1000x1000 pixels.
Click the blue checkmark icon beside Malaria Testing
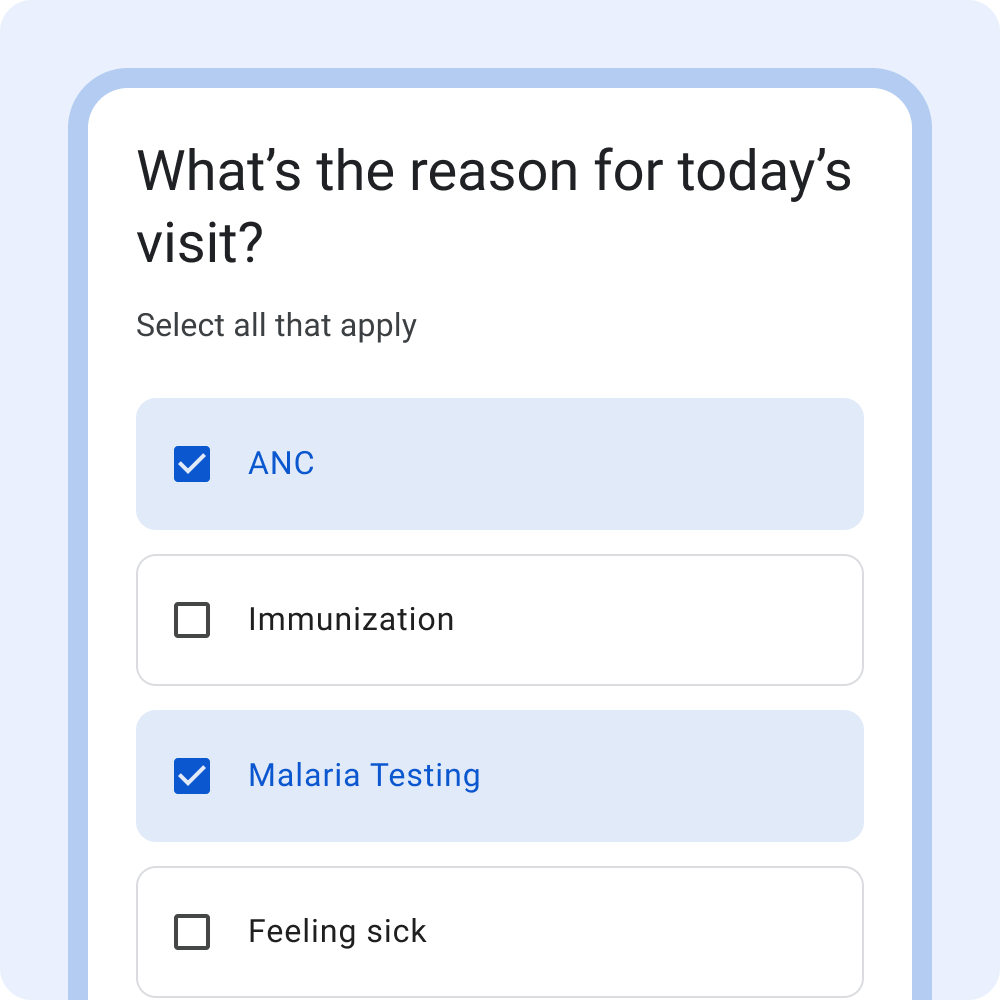pos(191,775)
